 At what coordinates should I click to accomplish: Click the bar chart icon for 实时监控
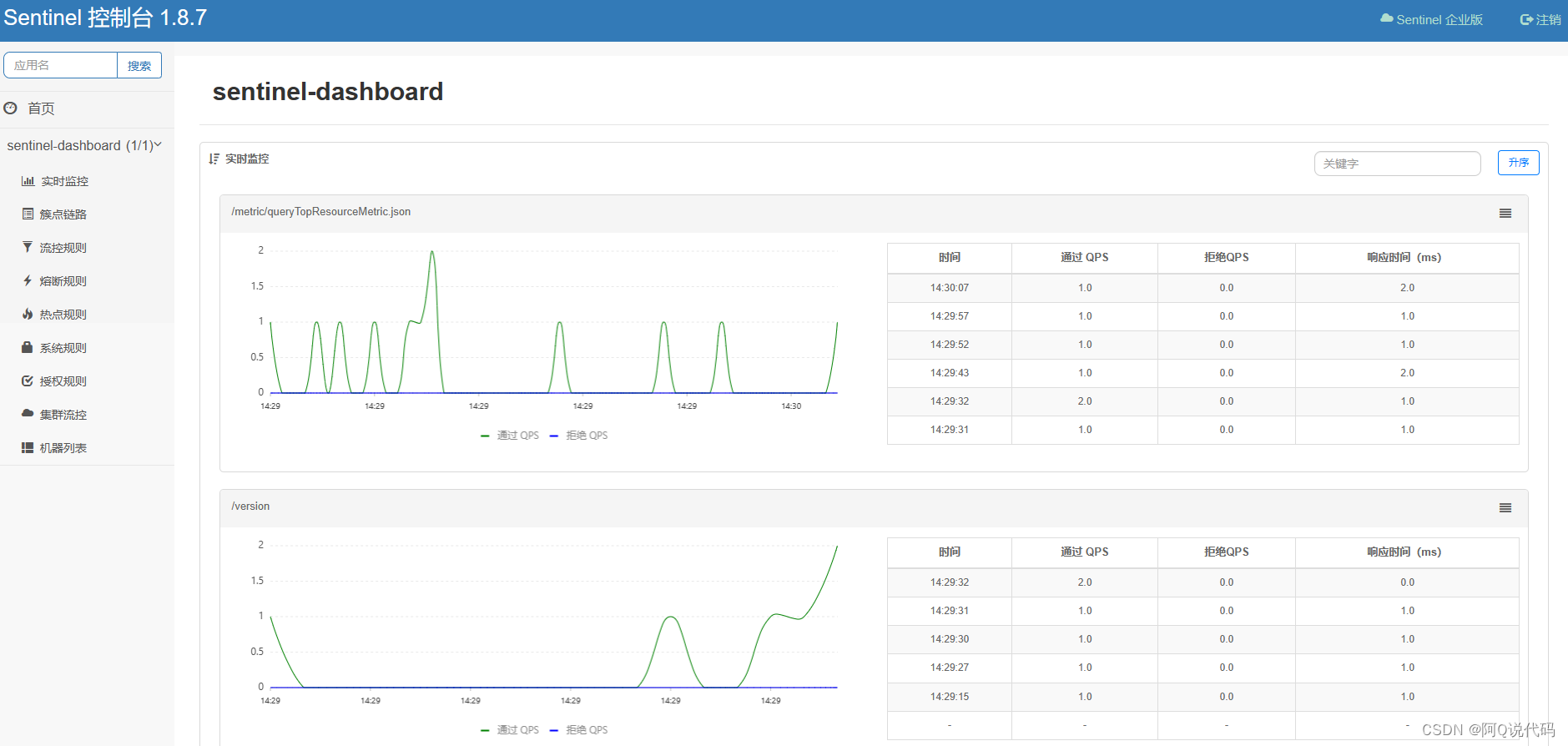[28, 181]
